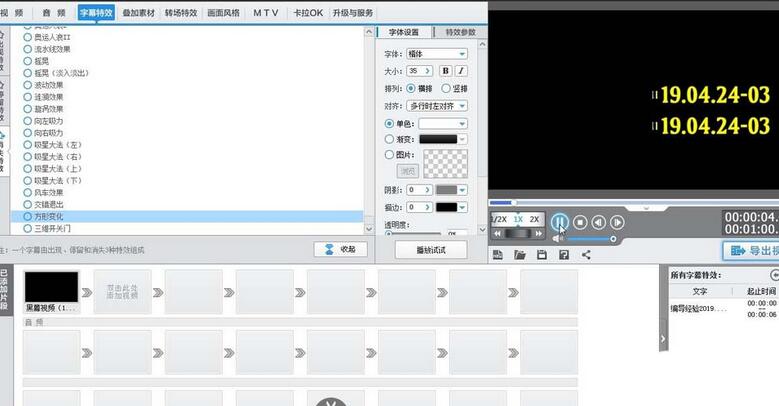The image size is (779, 406).
Task: Select the 吸星大法（右） effect
Action: pyautogui.click(x=53, y=157)
